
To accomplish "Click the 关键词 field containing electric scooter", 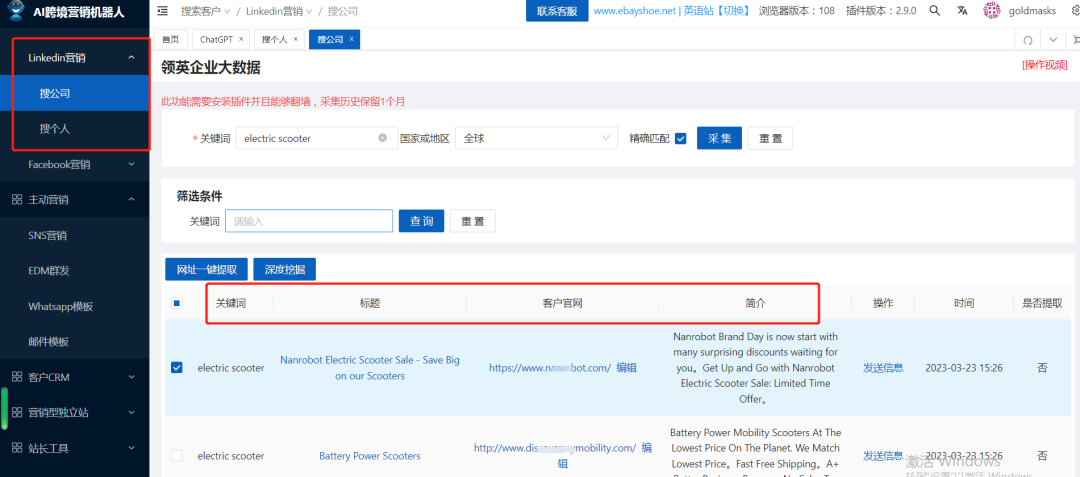I will [x=316, y=138].
